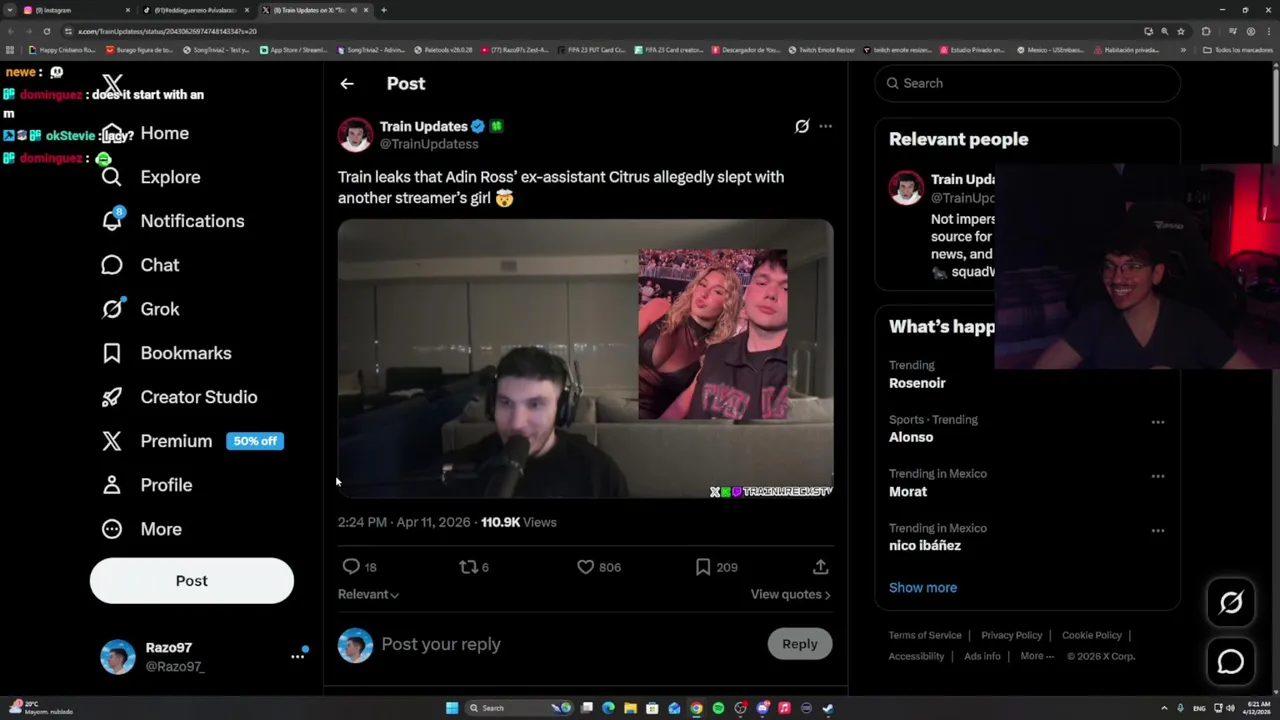Open FIFA 23 Card creator bookmark

[669, 49]
